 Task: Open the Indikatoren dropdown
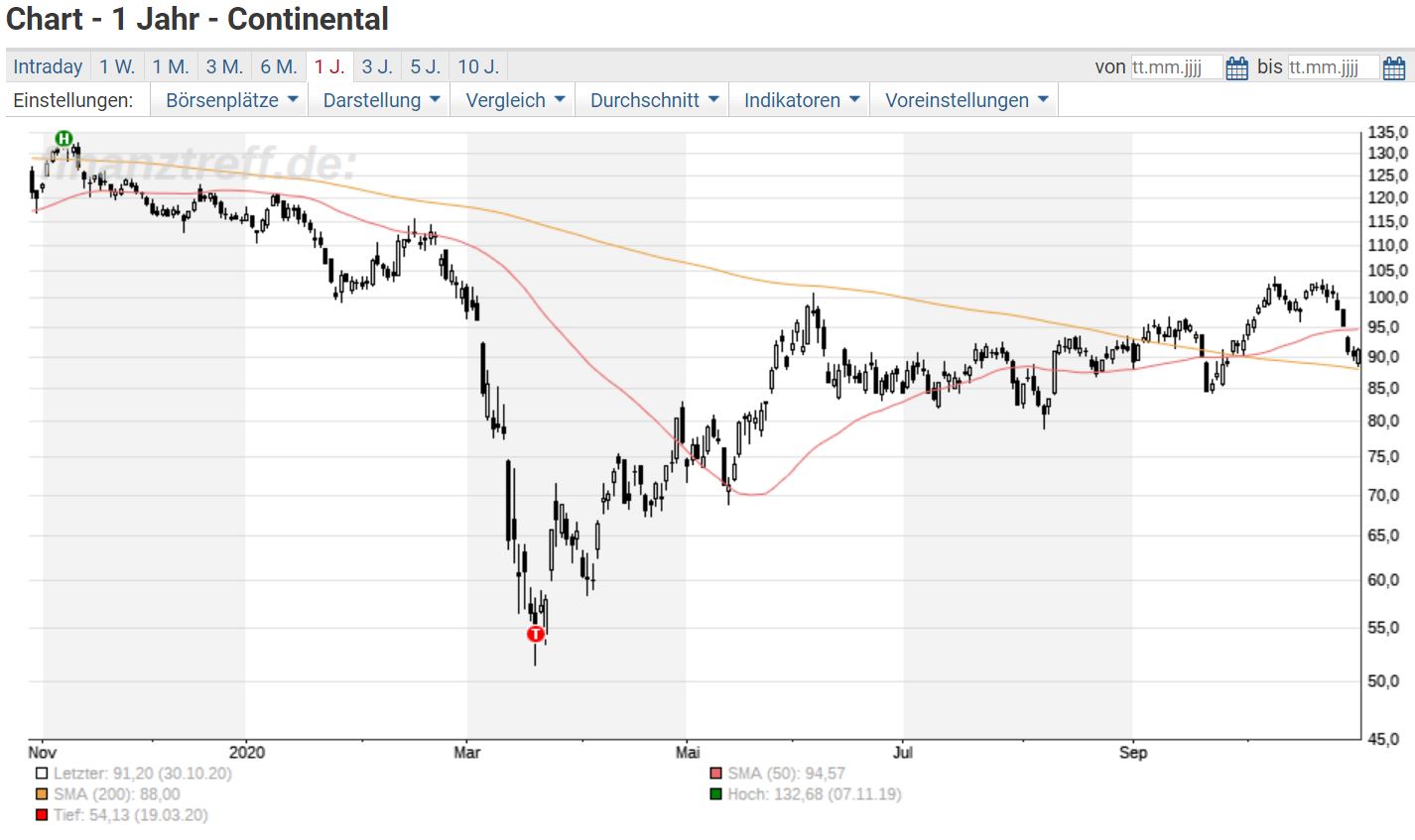(x=801, y=100)
